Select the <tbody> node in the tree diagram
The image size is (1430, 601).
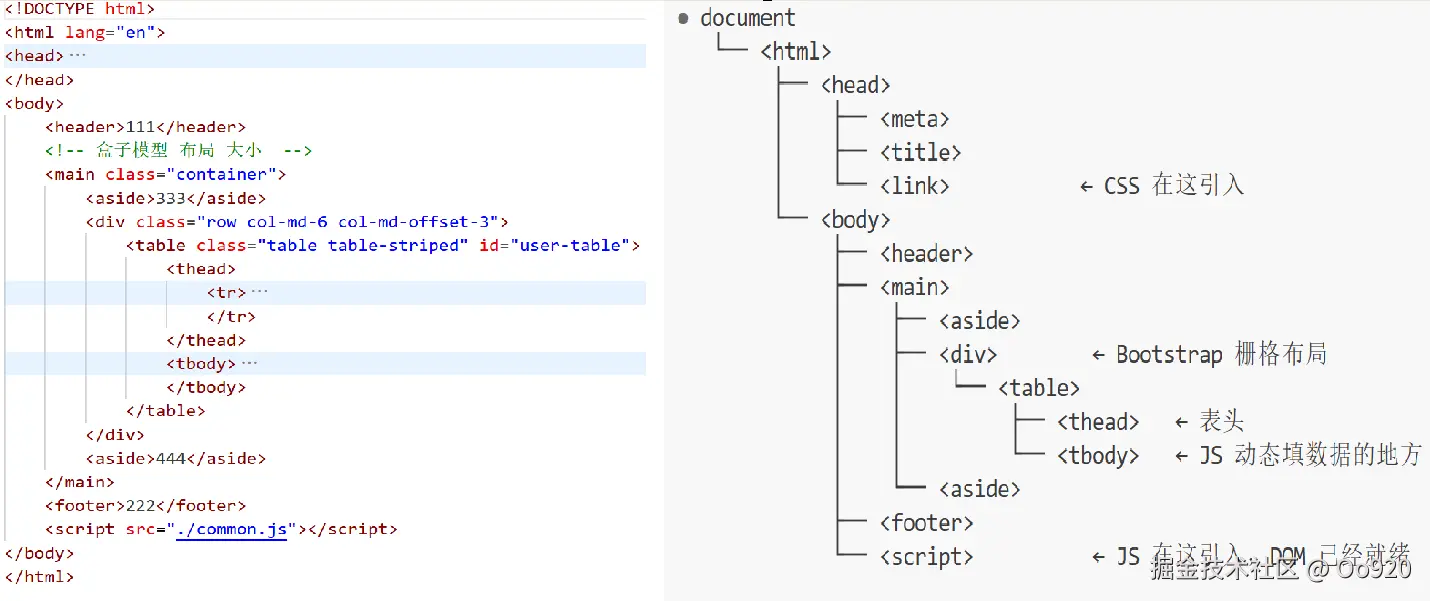click(1098, 456)
